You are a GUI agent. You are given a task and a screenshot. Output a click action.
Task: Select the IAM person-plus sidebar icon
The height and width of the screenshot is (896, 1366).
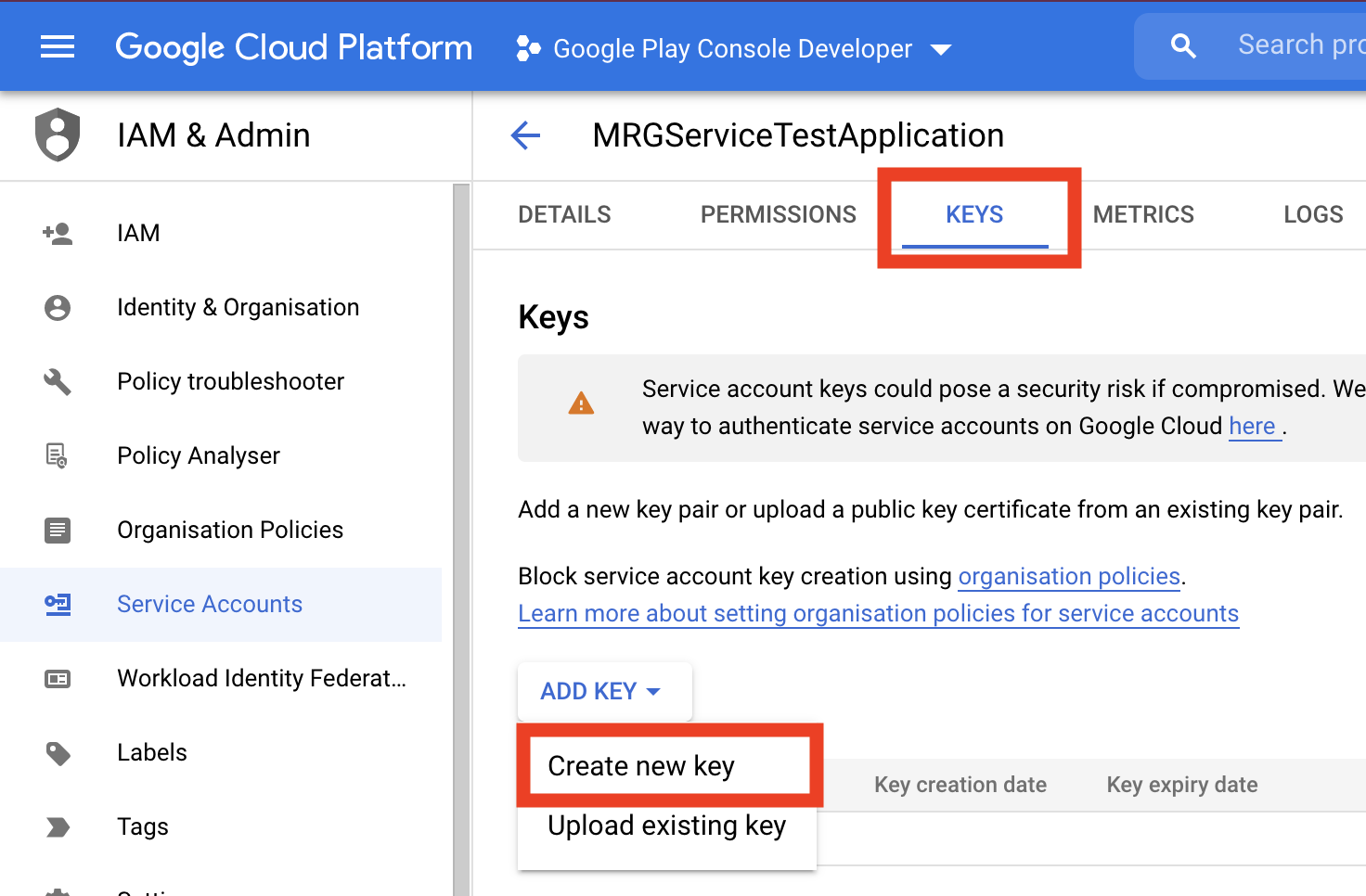pyautogui.click(x=58, y=233)
